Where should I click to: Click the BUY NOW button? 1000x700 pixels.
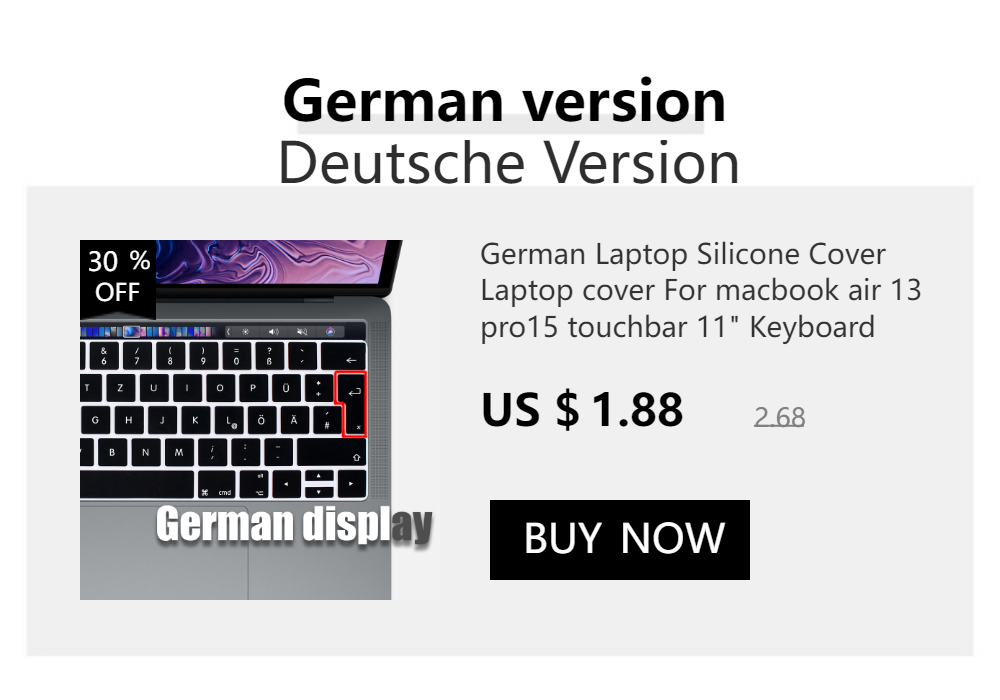619,539
